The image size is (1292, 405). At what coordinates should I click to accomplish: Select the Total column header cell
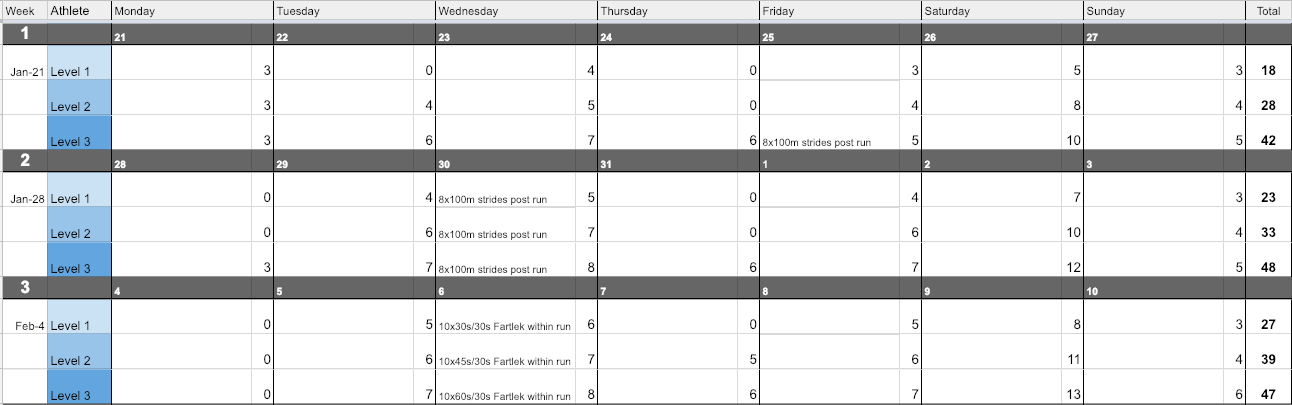tap(1268, 11)
